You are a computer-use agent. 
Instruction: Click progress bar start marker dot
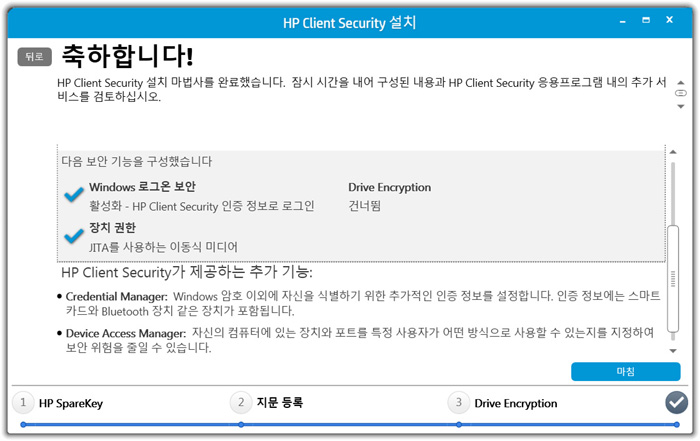[x=23, y=424]
